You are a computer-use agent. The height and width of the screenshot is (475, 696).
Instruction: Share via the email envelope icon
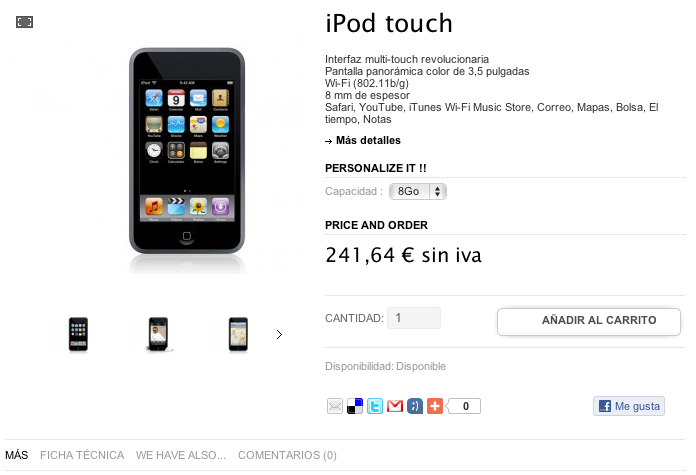click(x=335, y=406)
